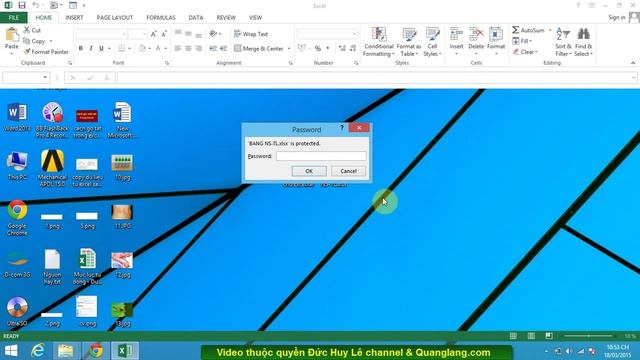Screen dimensions: 640x360
Task: Click the Delete cells icon
Action: pos(476,34)
